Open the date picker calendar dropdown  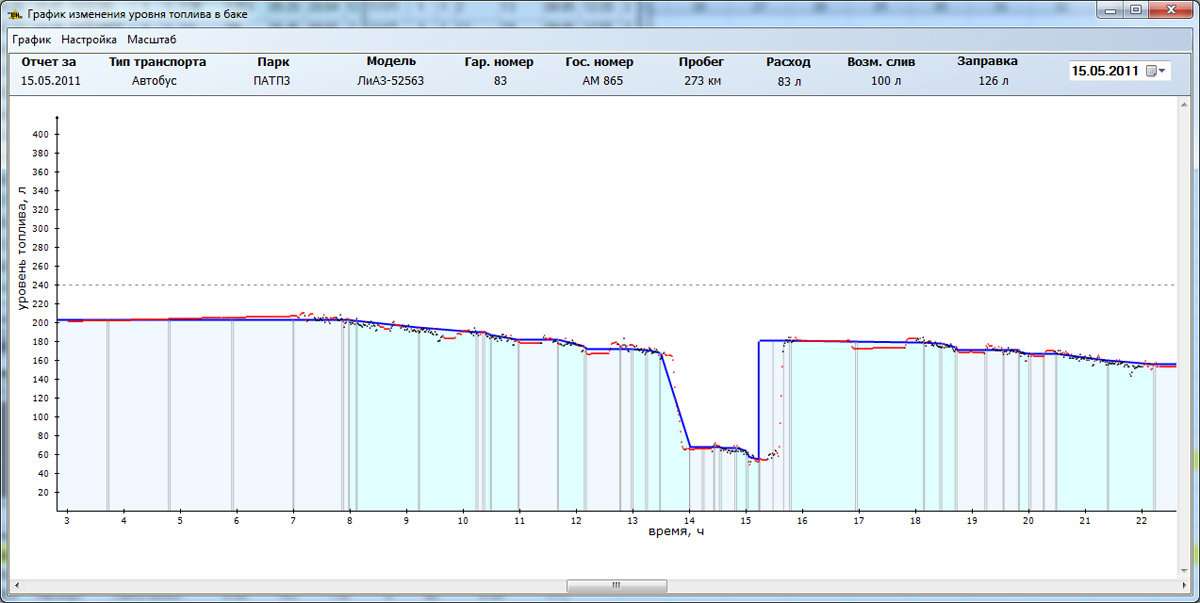(x=1156, y=71)
